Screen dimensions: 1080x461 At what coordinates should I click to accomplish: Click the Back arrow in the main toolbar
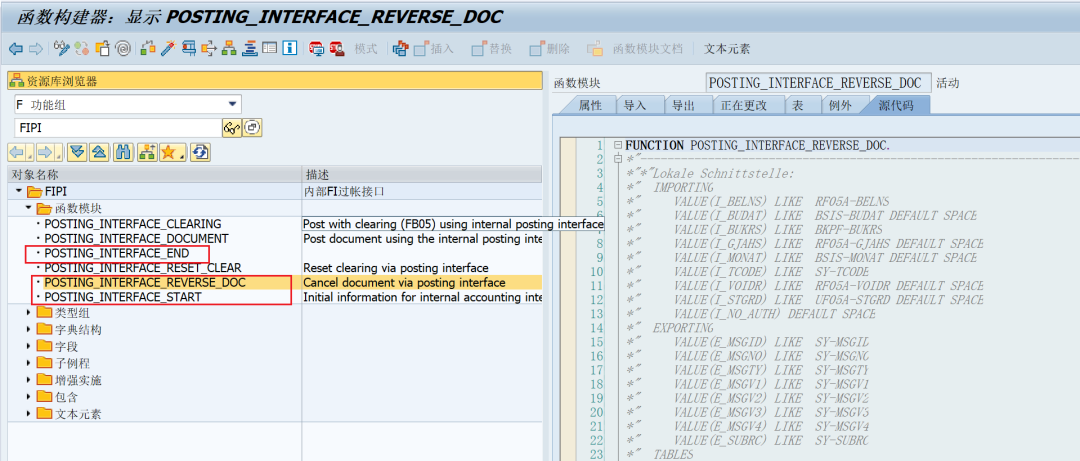point(16,49)
